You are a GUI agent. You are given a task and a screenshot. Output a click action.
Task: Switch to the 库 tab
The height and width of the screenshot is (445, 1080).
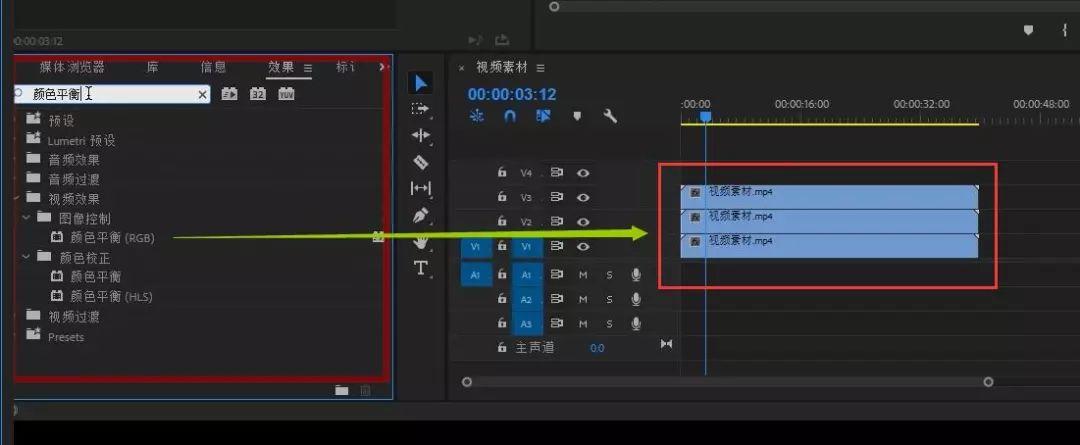[x=153, y=67]
